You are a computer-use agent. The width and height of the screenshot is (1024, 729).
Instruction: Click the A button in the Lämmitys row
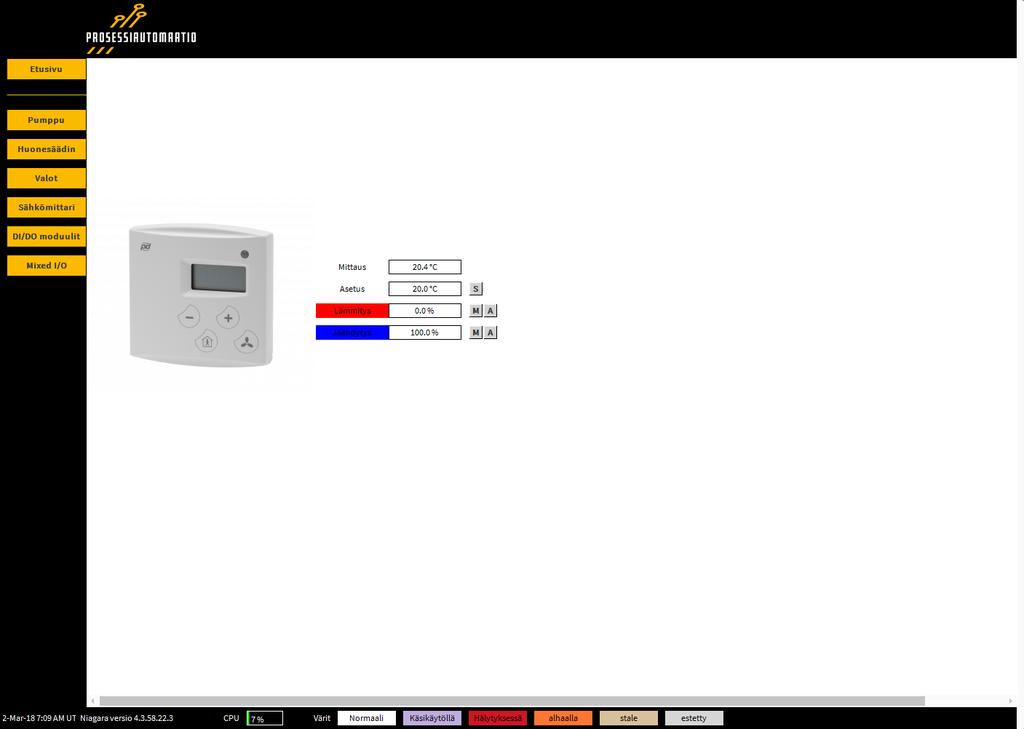(x=490, y=311)
